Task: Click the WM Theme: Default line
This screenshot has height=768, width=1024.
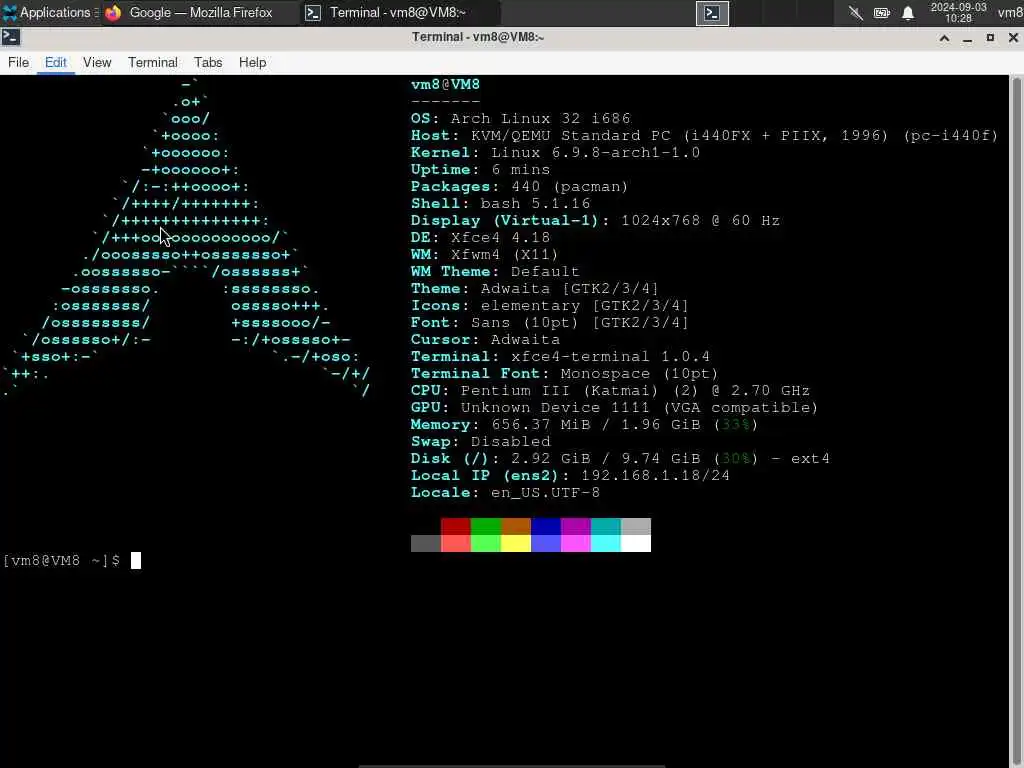Action: click(x=495, y=271)
